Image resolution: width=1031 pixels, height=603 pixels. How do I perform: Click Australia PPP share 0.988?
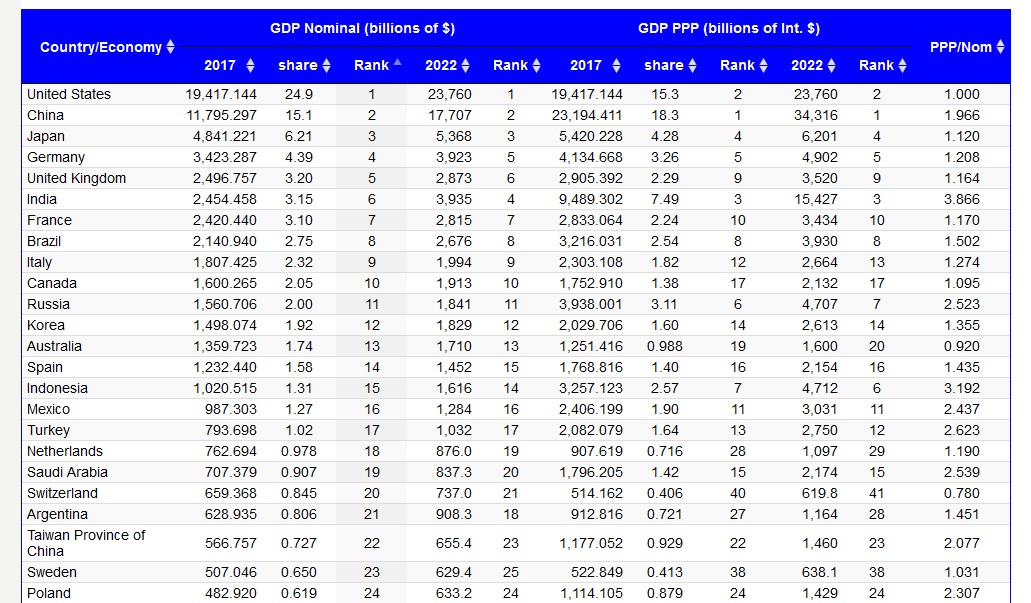point(665,347)
